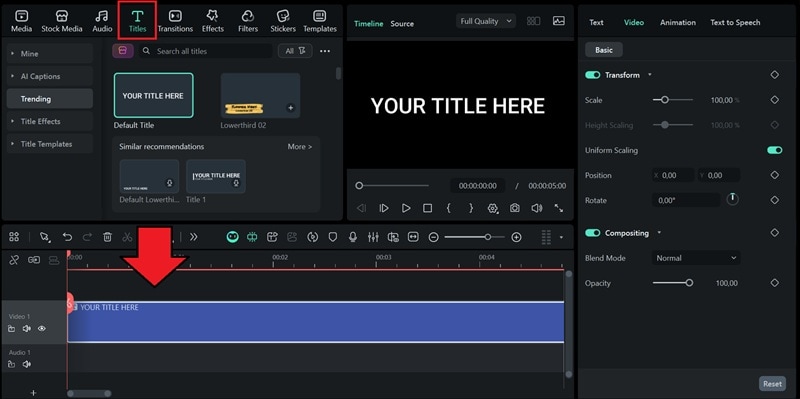Click the shield marker icon
Image resolution: width=800 pixels, height=399 pixels.
coord(333,237)
